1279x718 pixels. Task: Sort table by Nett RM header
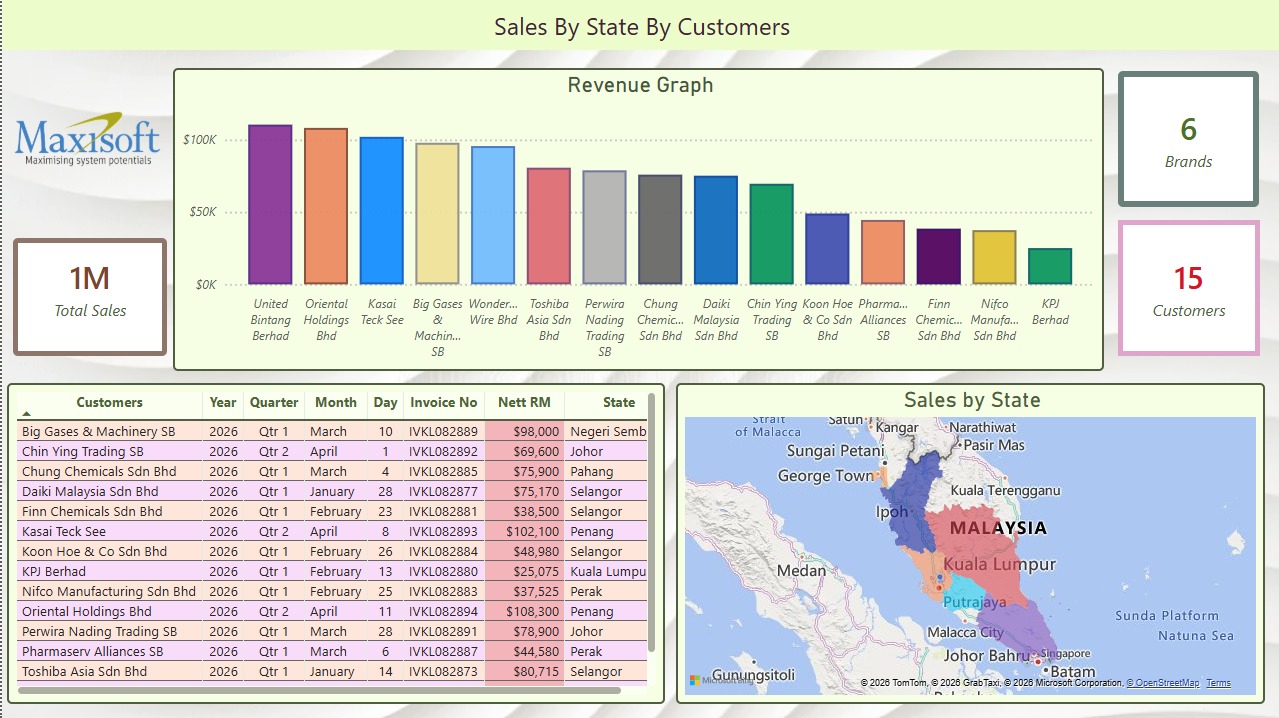click(525, 402)
